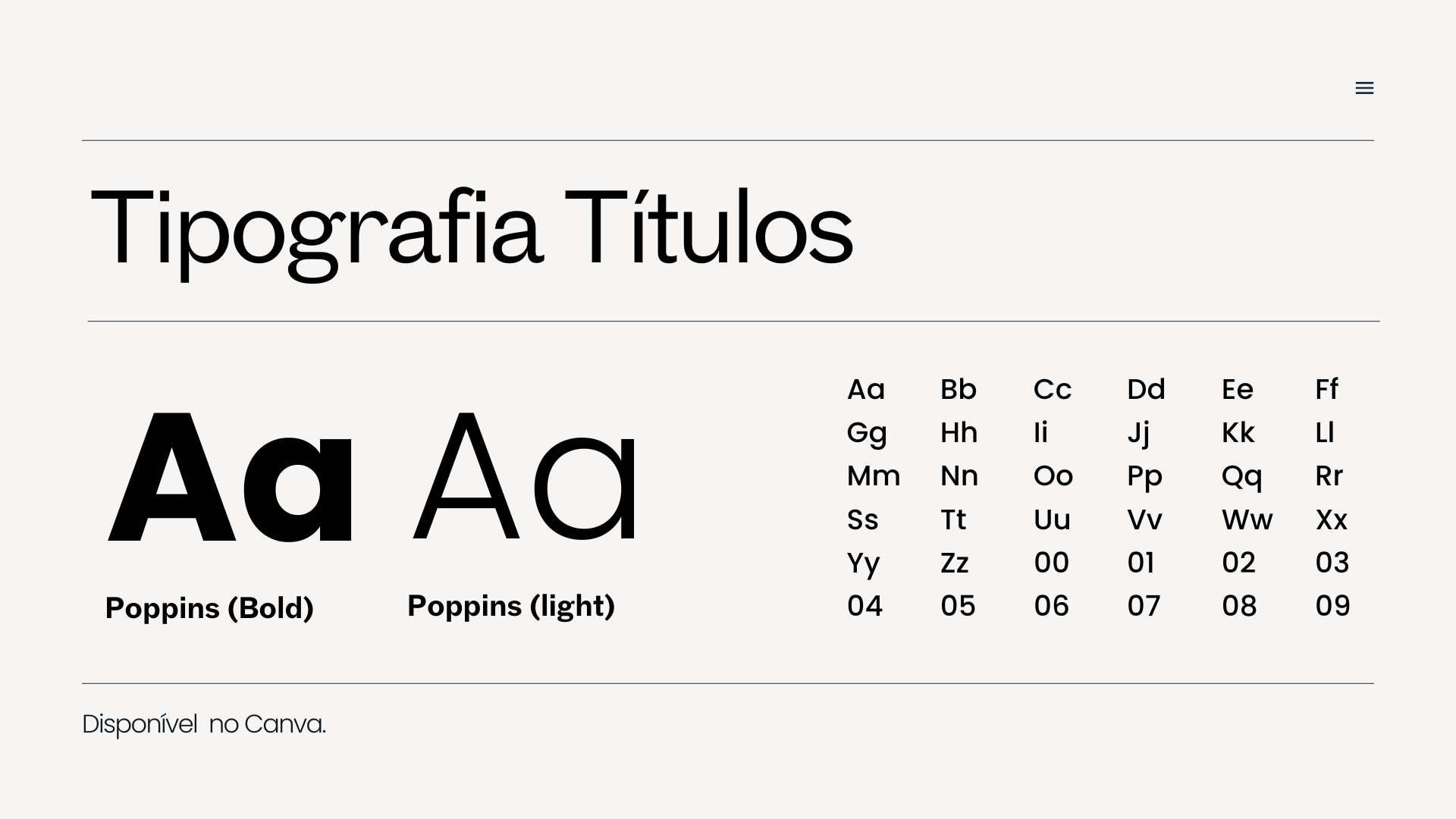
Task: Select the 04 numeral sample
Action: [865, 606]
